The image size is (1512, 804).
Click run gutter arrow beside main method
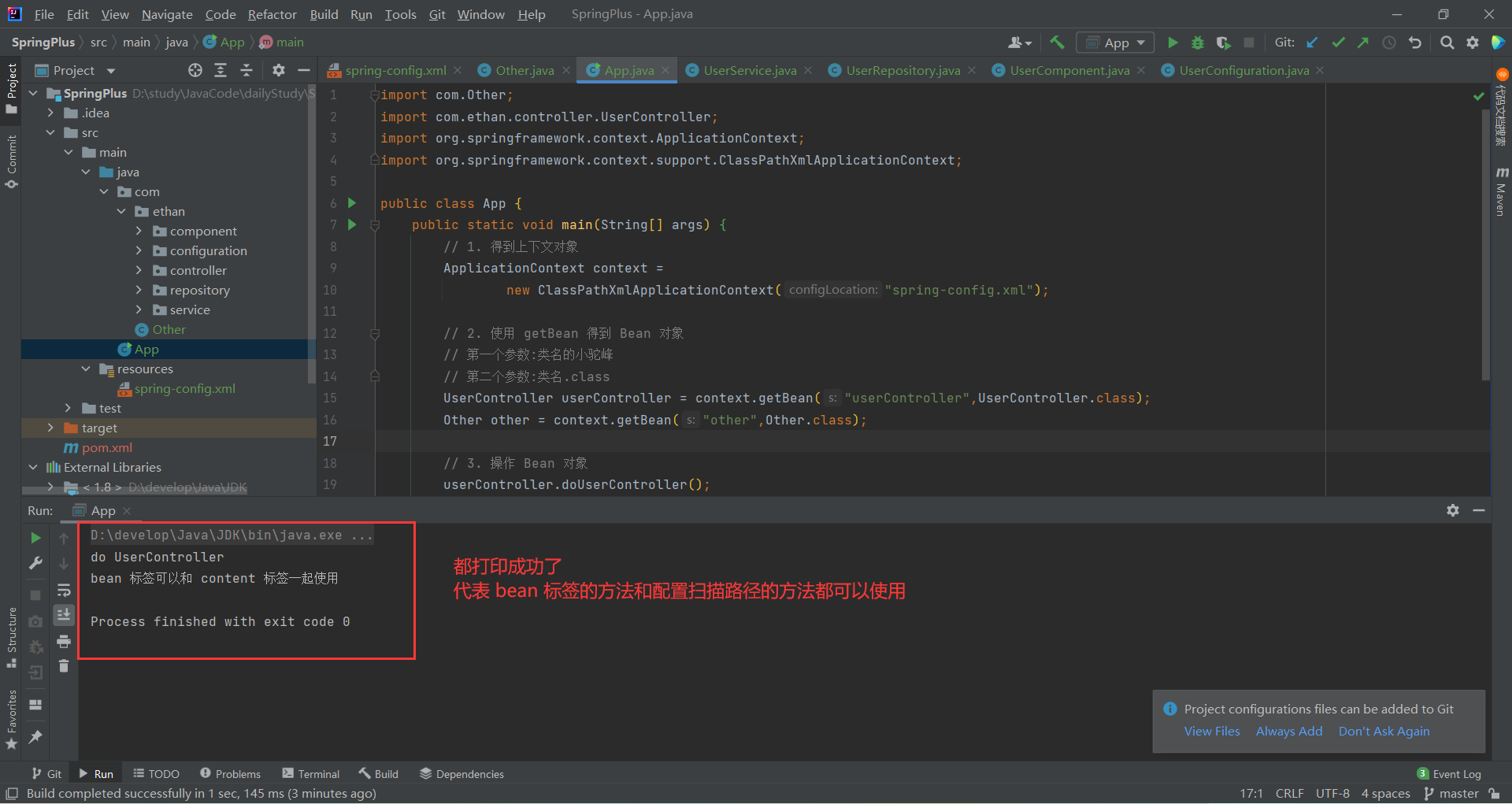click(x=352, y=224)
